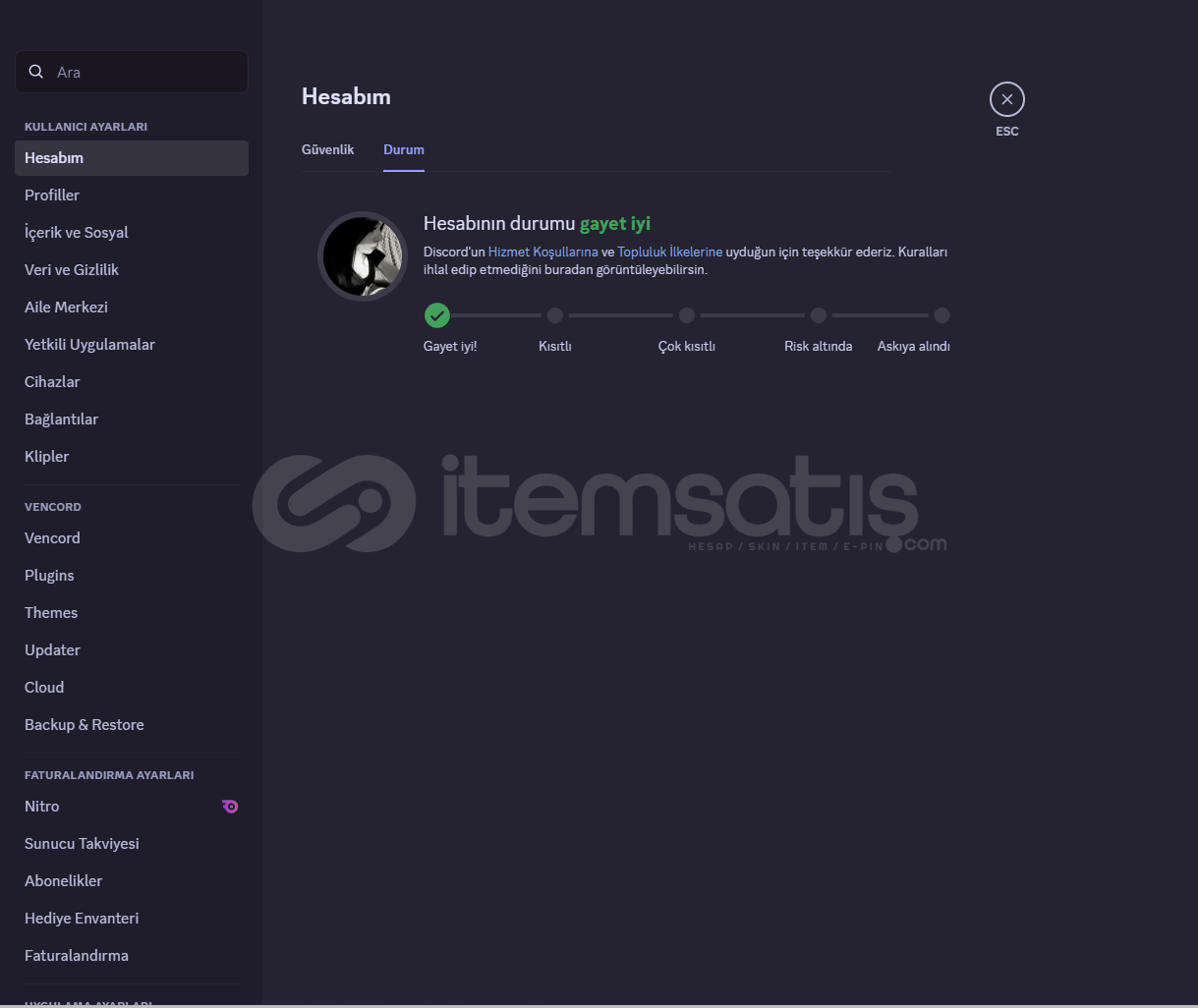Open Aile Merkezi page
The height and width of the screenshot is (1008, 1198).
tap(132, 308)
